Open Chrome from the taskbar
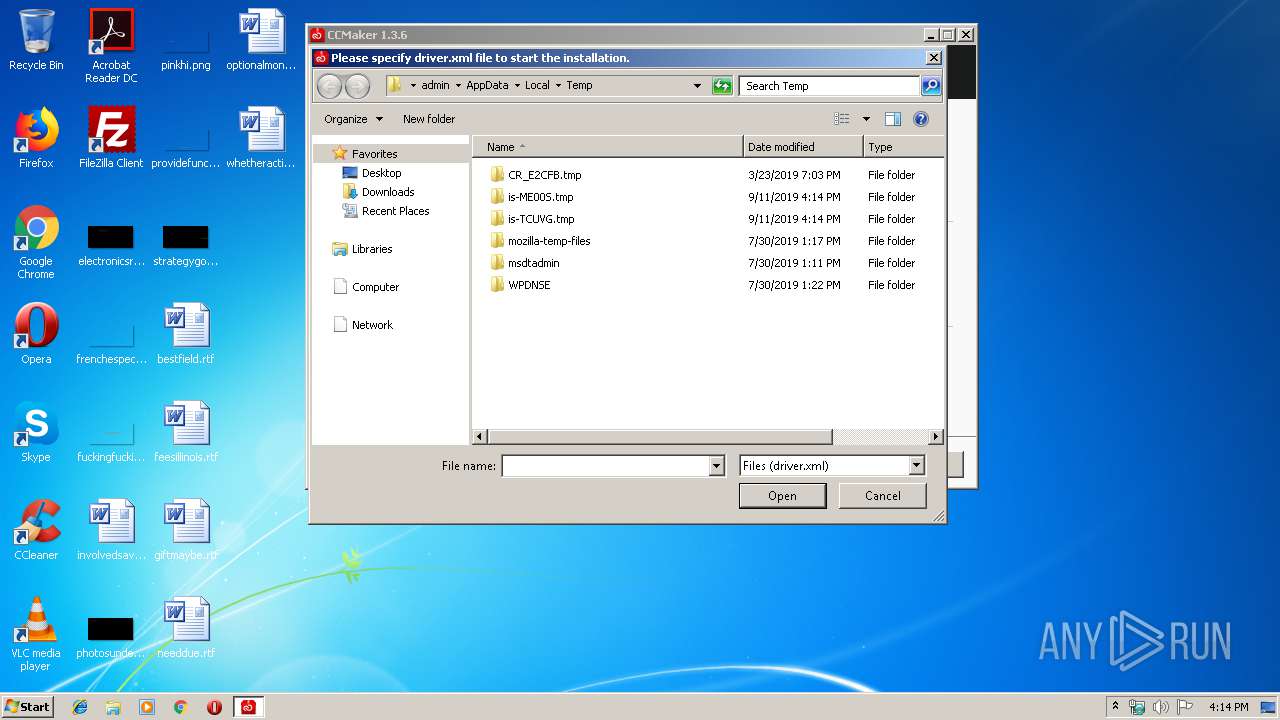Image resolution: width=1280 pixels, height=720 pixels. coord(180,707)
